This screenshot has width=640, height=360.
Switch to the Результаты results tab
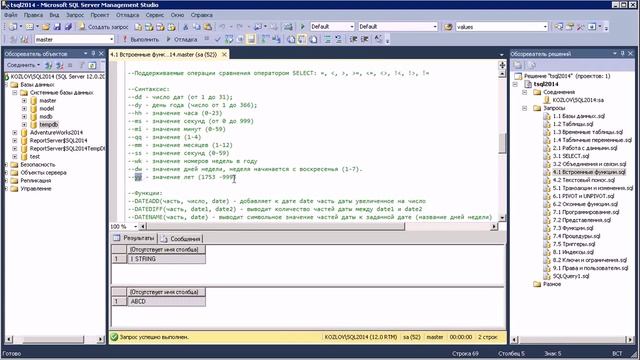(134, 238)
